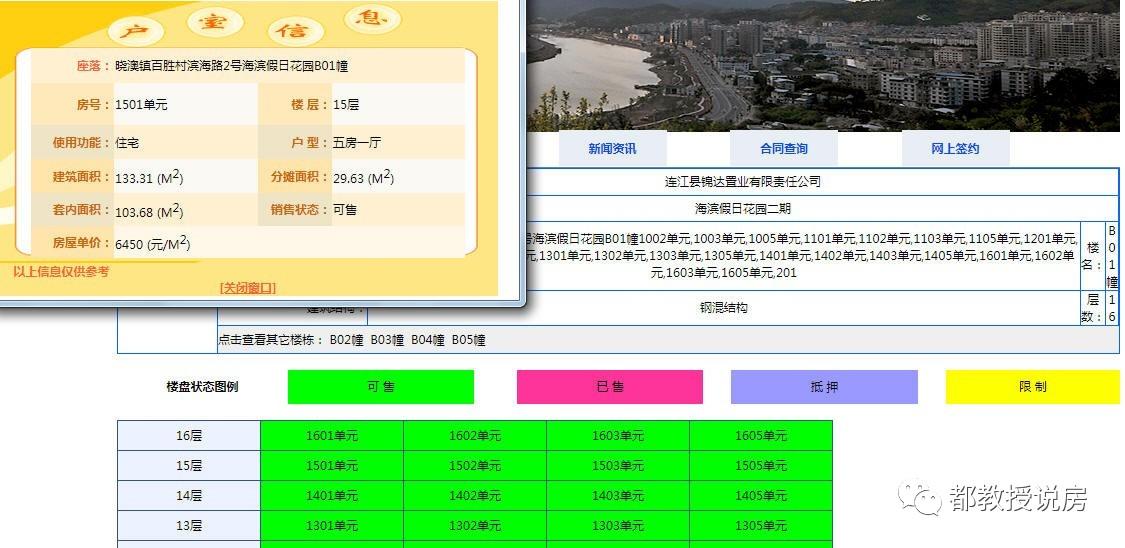
Task: Click the pink 已售 legend swatch
Action: (610, 387)
